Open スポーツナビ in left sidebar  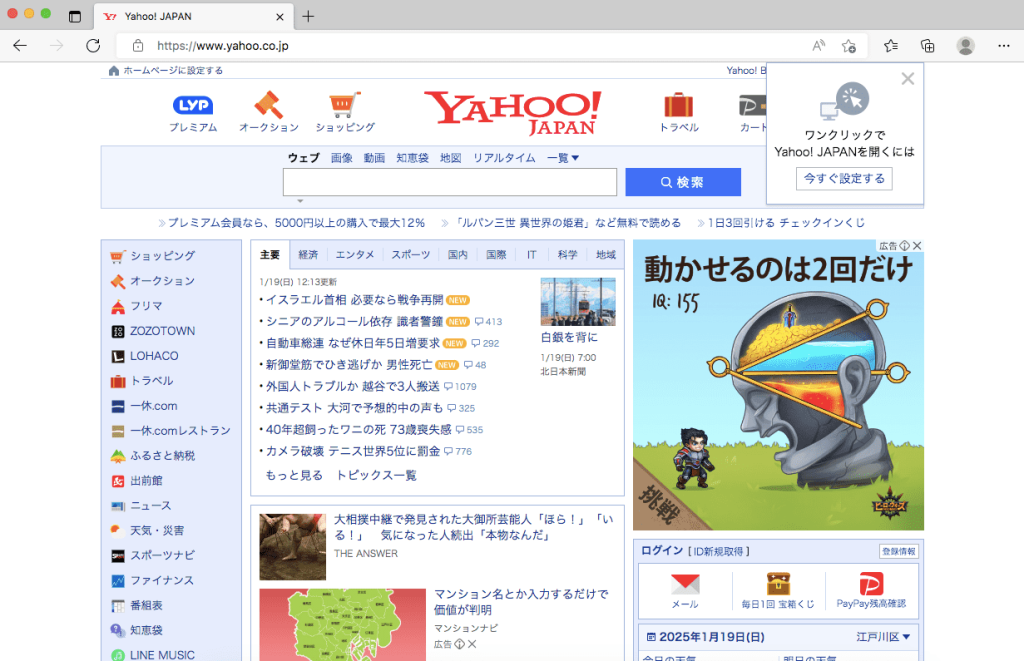[x=162, y=555]
